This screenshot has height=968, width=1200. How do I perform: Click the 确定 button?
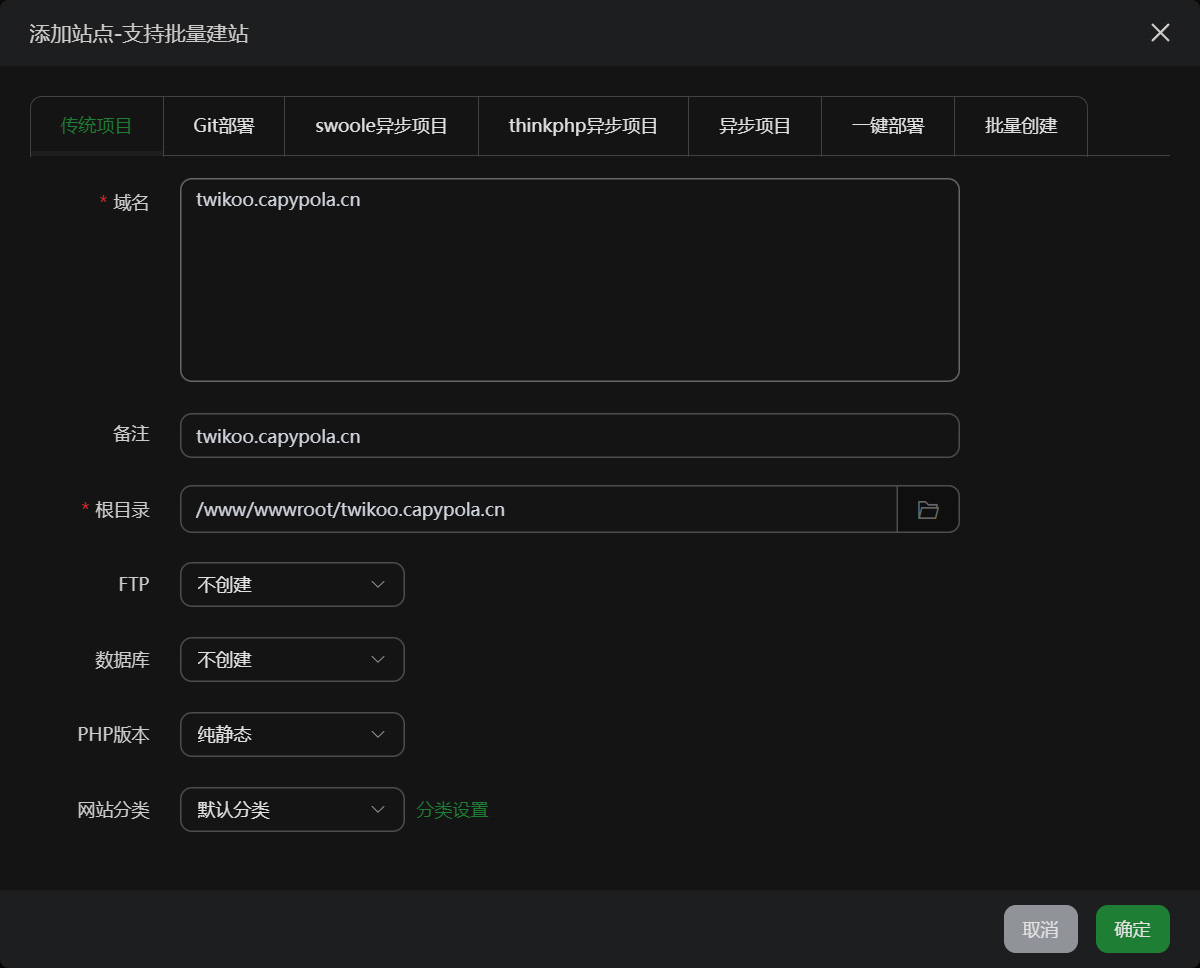click(1132, 929)
